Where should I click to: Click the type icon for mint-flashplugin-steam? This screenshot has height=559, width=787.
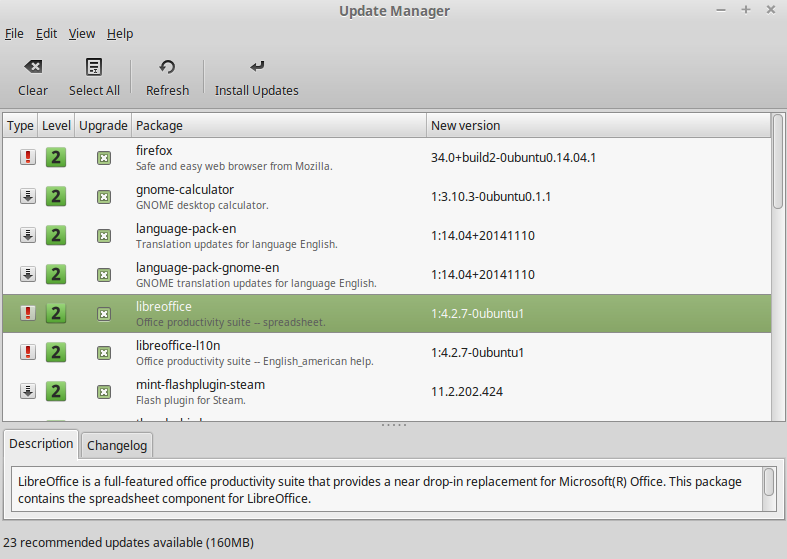[28, 391]
